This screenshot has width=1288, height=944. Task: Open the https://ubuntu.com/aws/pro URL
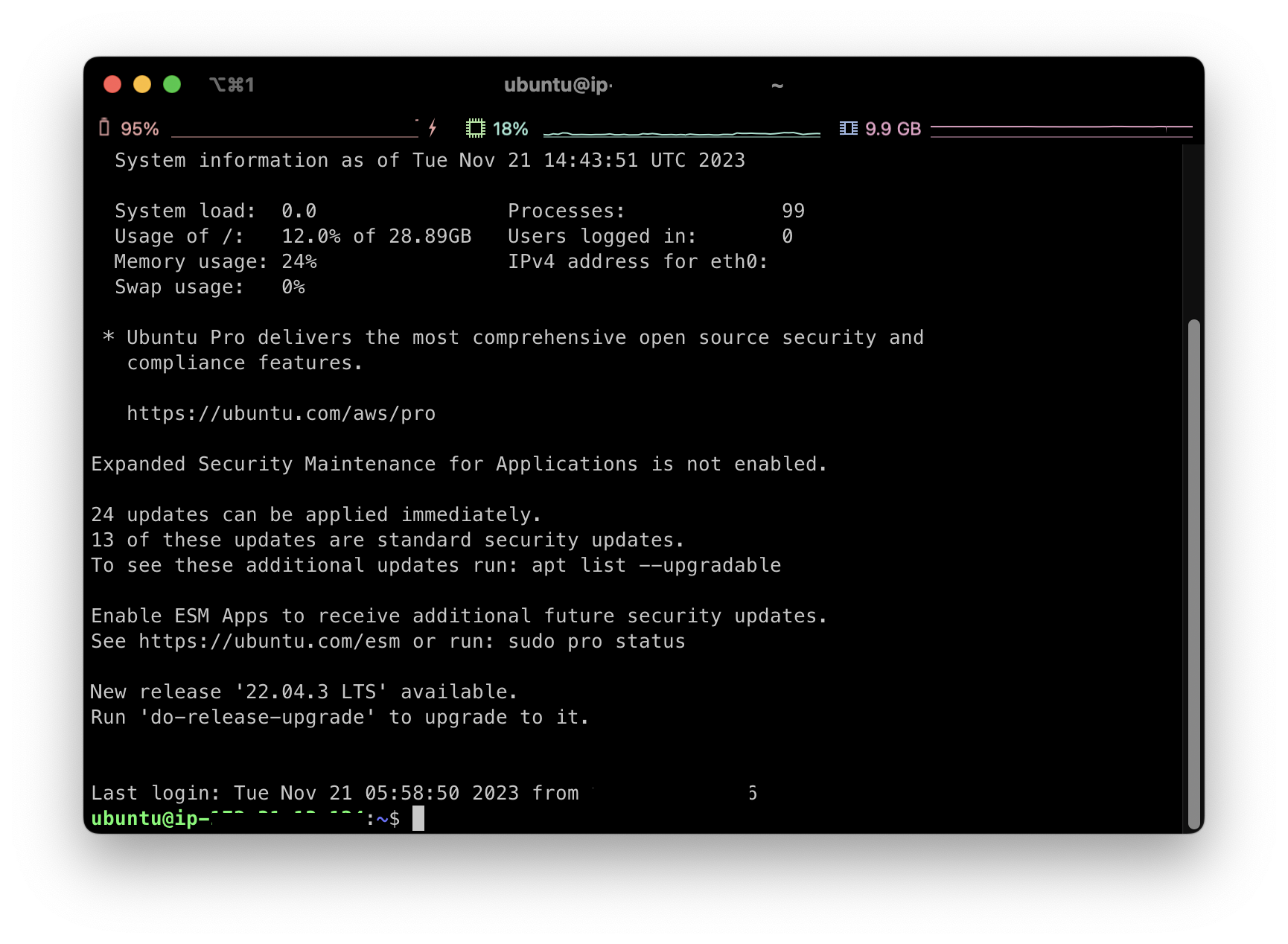(x=281, y=413)
